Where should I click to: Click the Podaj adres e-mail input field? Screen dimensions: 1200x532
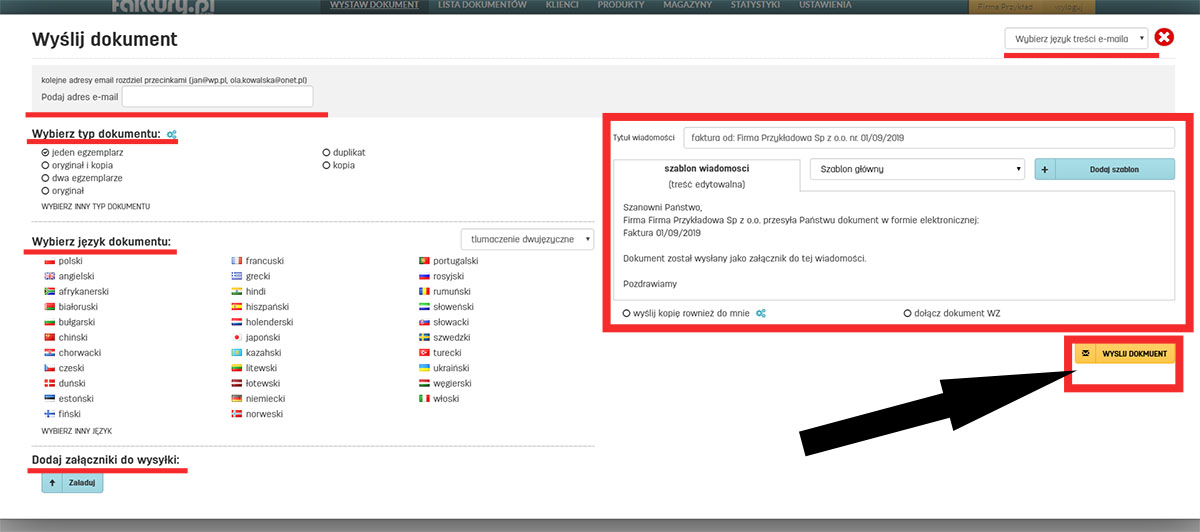pyautogui.click(x=217, y=96)
